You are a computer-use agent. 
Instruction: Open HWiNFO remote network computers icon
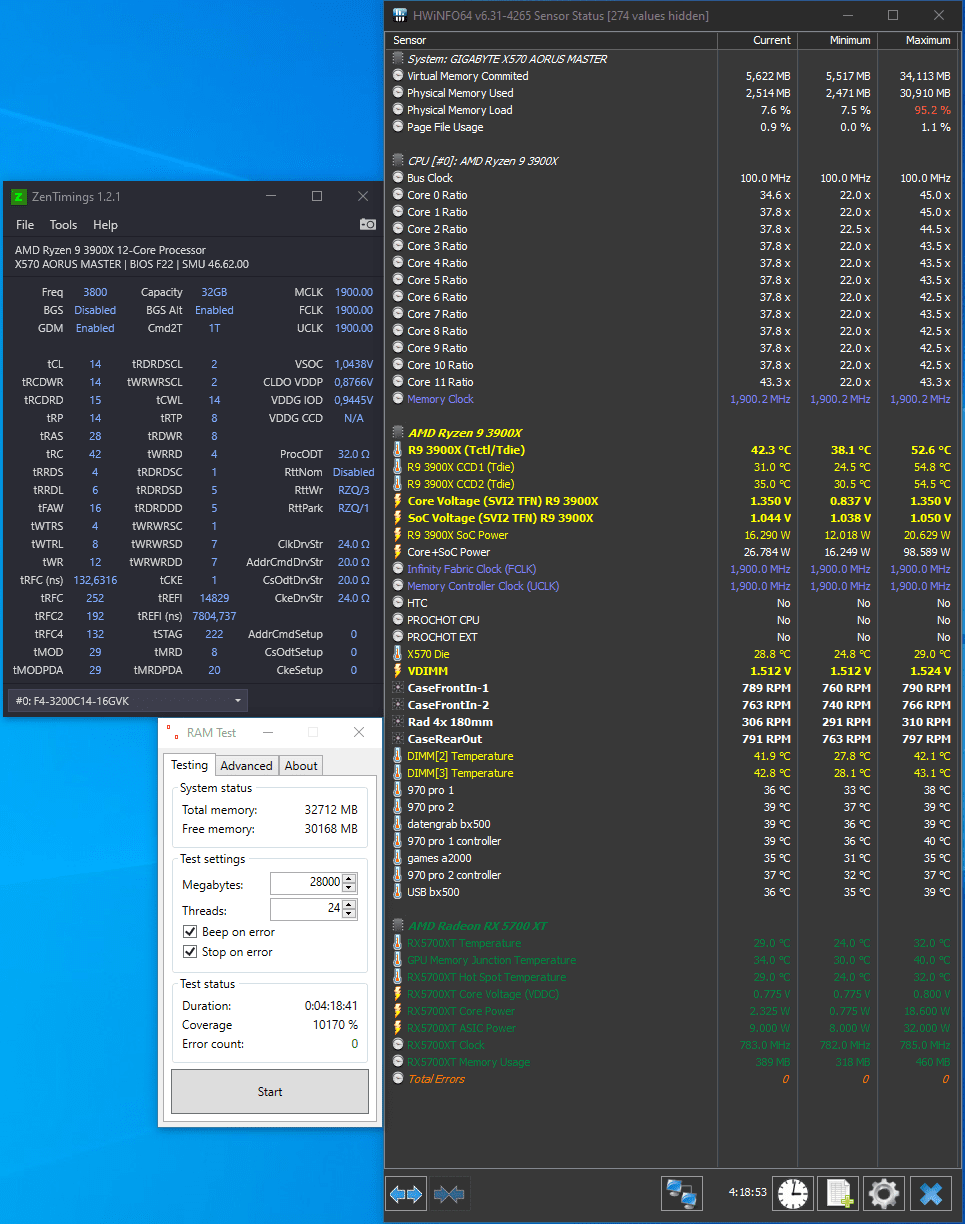[x=682, y=1193]
